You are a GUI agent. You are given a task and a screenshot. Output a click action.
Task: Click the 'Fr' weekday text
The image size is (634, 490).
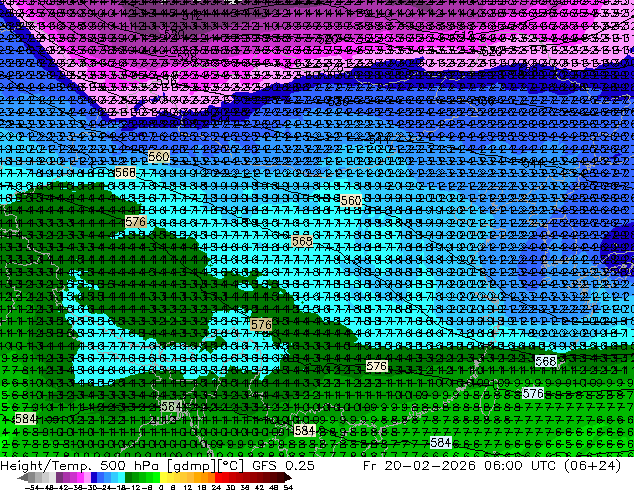(370, 466)
